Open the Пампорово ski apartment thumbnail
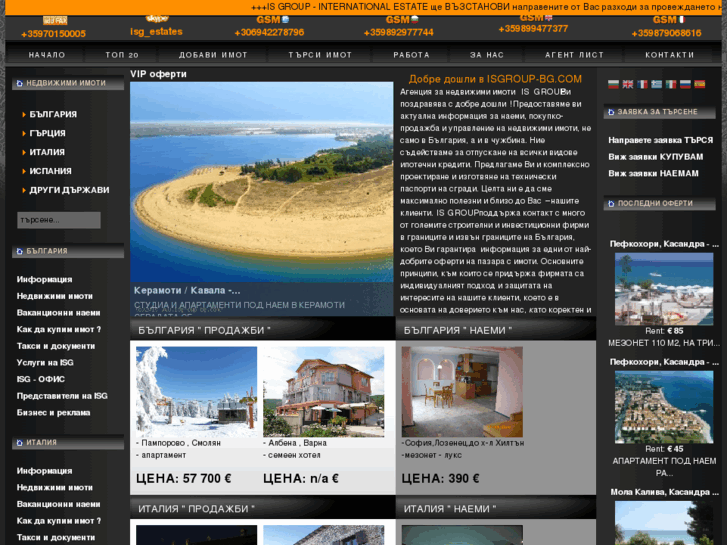This screenshot has width=727, height=545. coord(197,392)
